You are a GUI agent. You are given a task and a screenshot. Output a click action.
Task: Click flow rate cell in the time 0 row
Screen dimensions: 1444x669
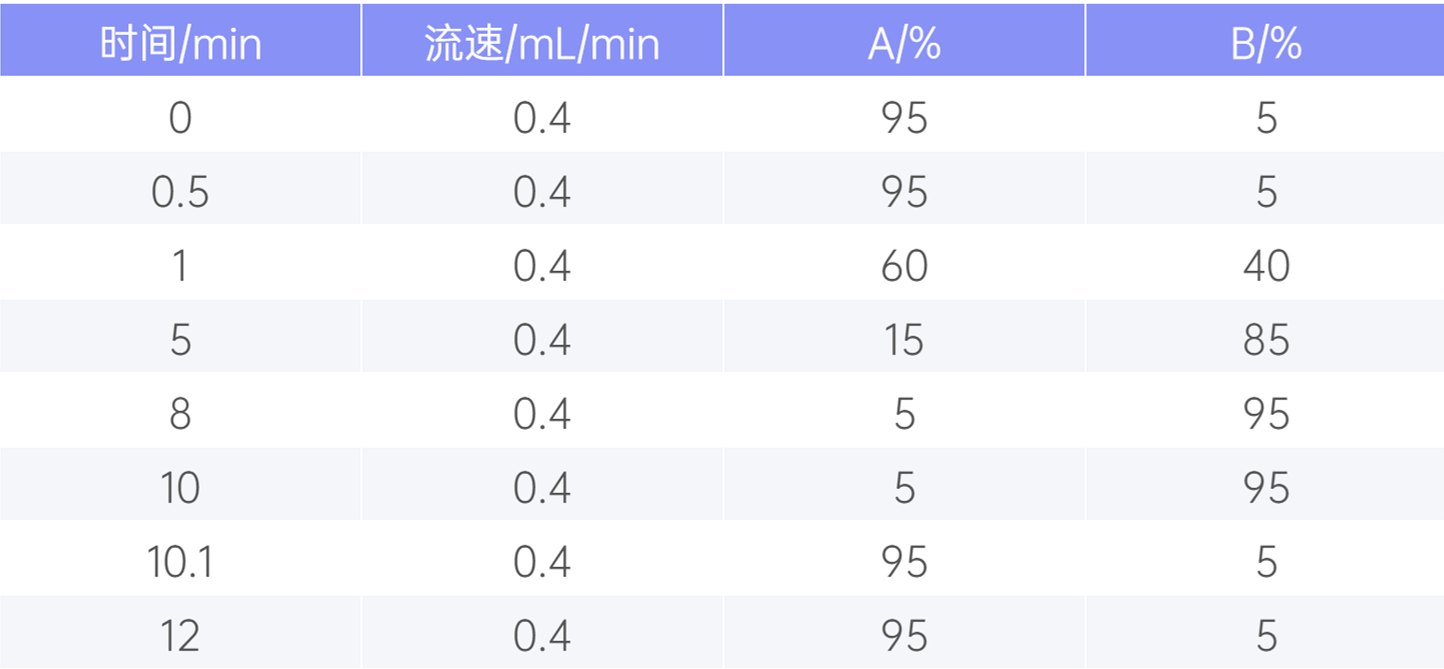coord(542,118)
